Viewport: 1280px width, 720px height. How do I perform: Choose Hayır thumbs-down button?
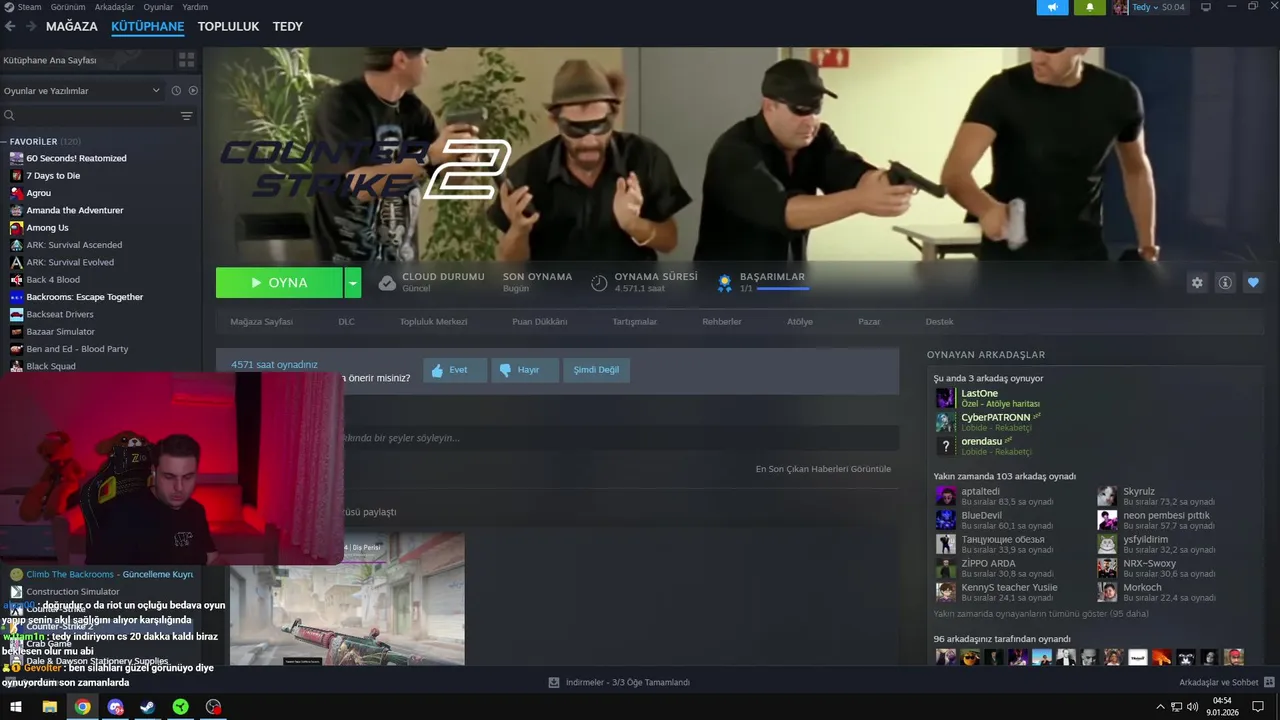pos(525,370)
